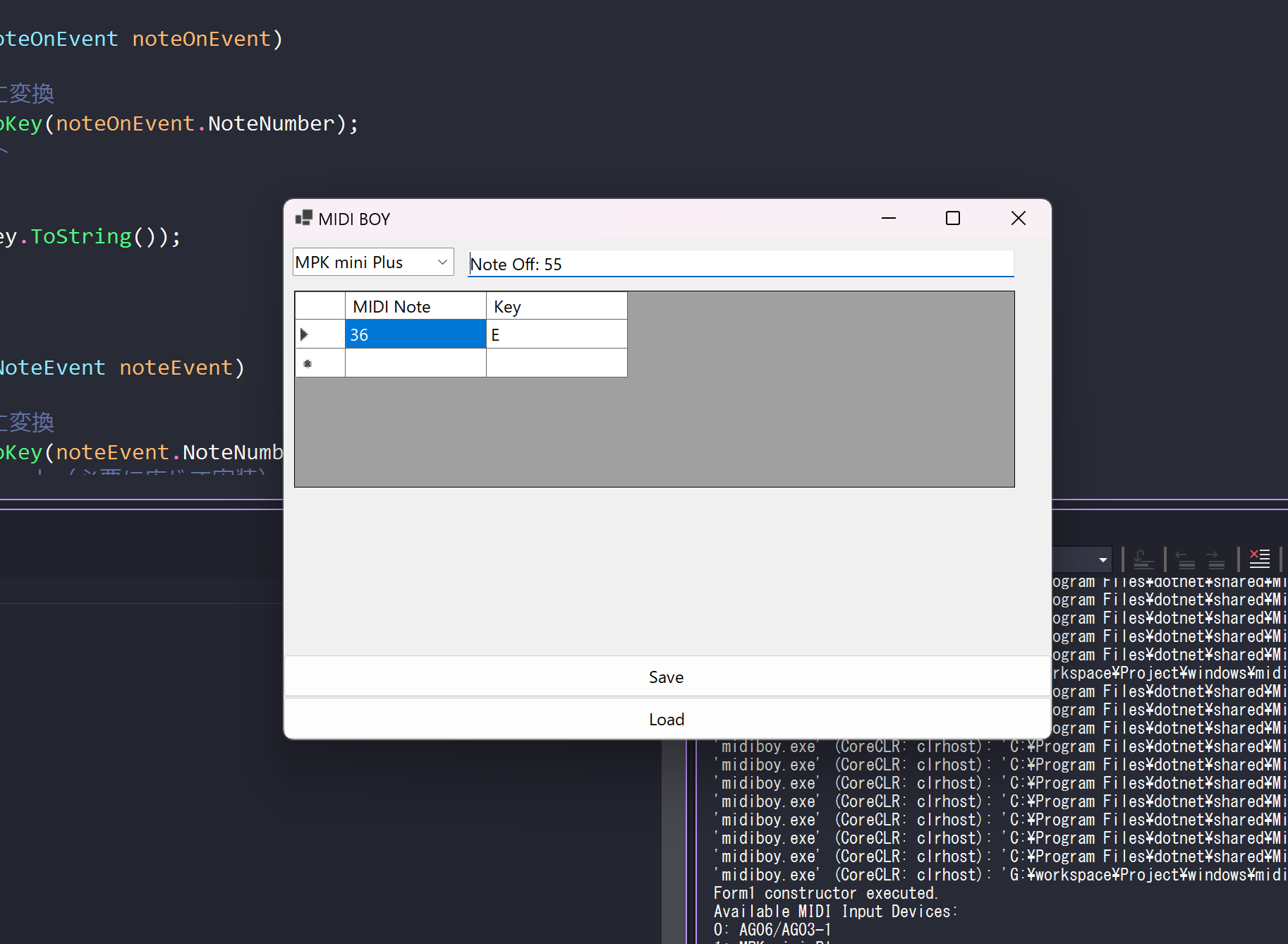
Task: Click the Load button
Action: point(666,719)
